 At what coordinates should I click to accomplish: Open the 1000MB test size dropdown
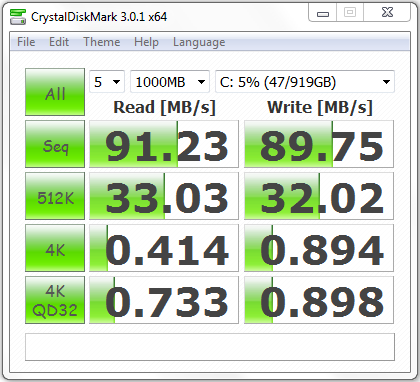(x=170, y=82)
